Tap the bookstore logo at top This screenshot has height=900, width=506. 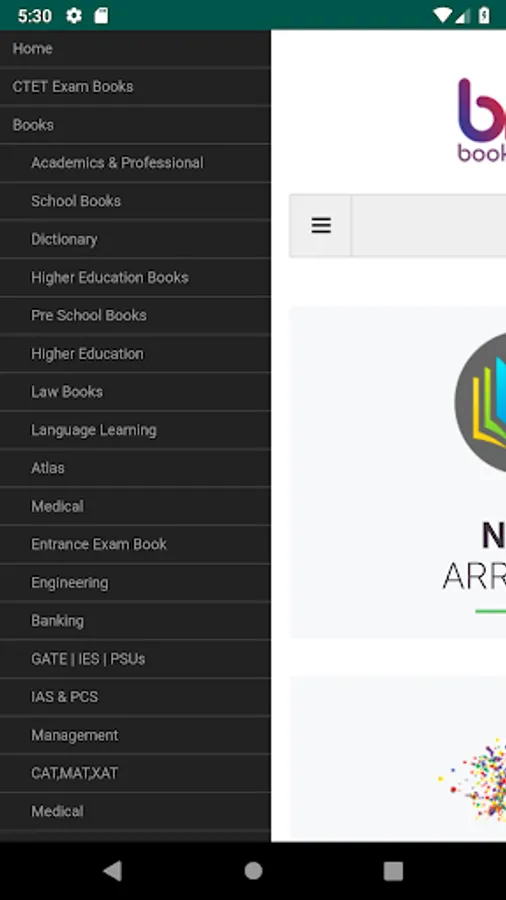481,120
